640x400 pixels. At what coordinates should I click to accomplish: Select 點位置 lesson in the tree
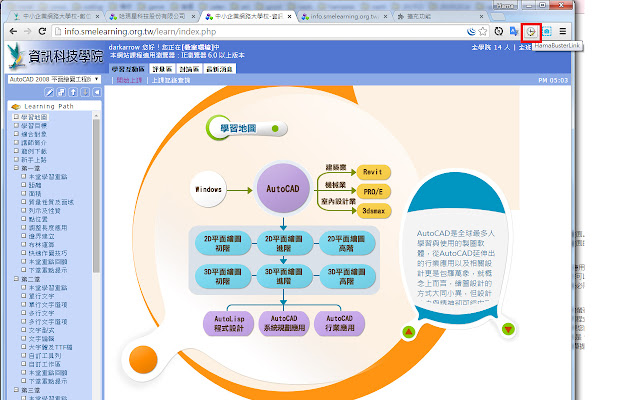38,219
